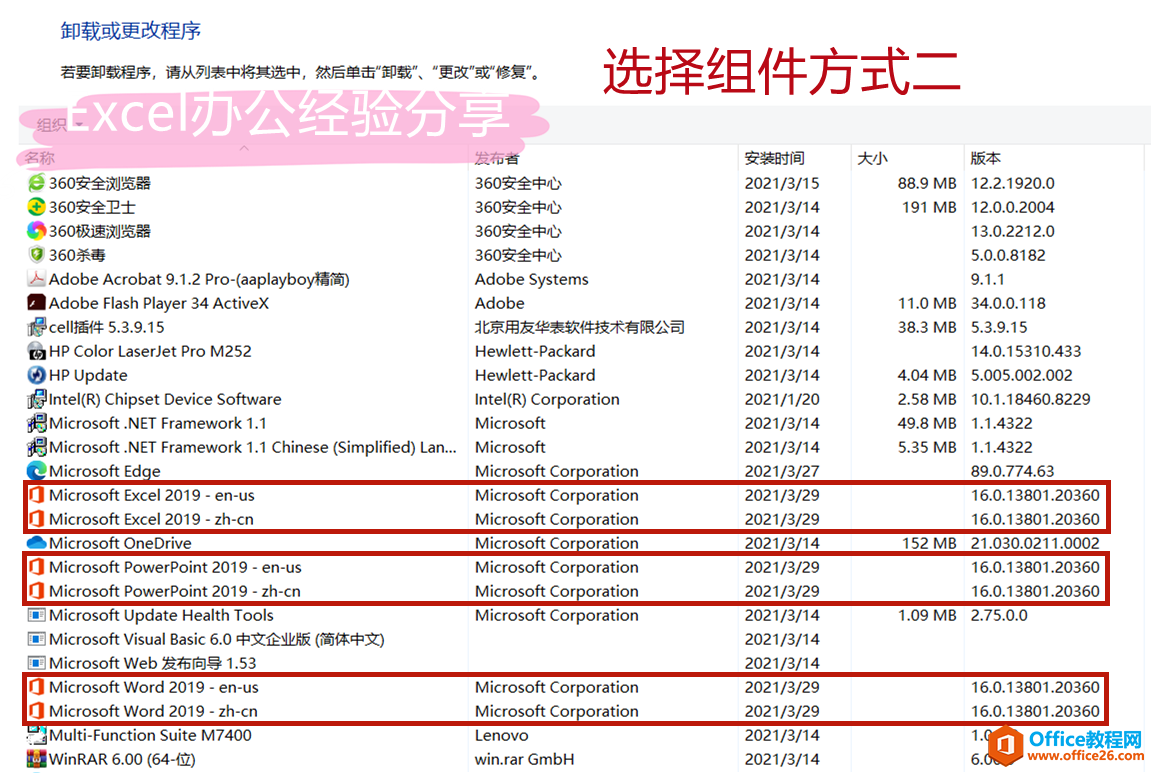Select Microsoft Word 2019 - en-us name
1151x773 pixels.
pos(154,687)
